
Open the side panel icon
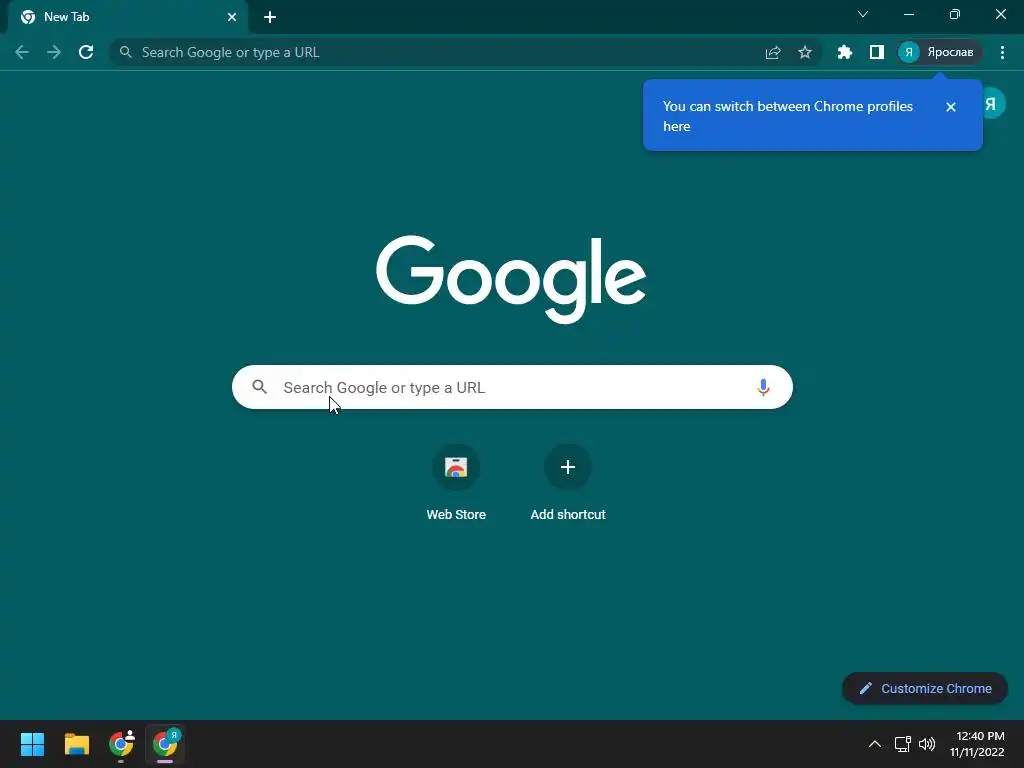876,52
